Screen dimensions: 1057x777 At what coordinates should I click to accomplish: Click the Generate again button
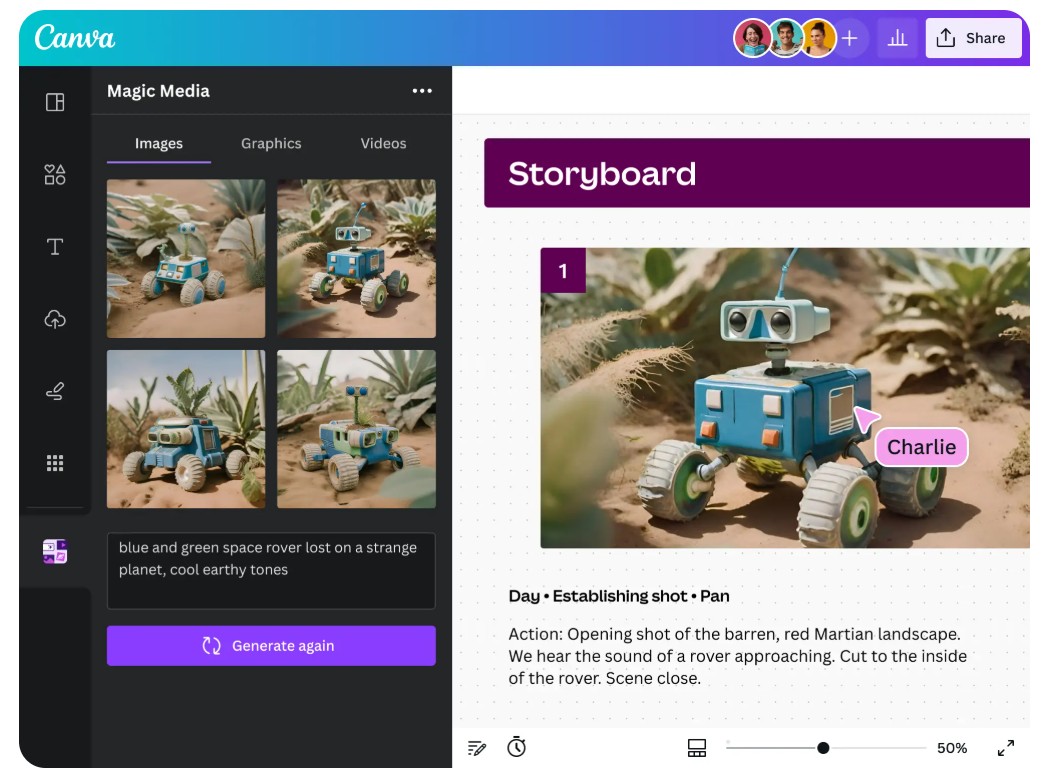(x=271, y=646)
